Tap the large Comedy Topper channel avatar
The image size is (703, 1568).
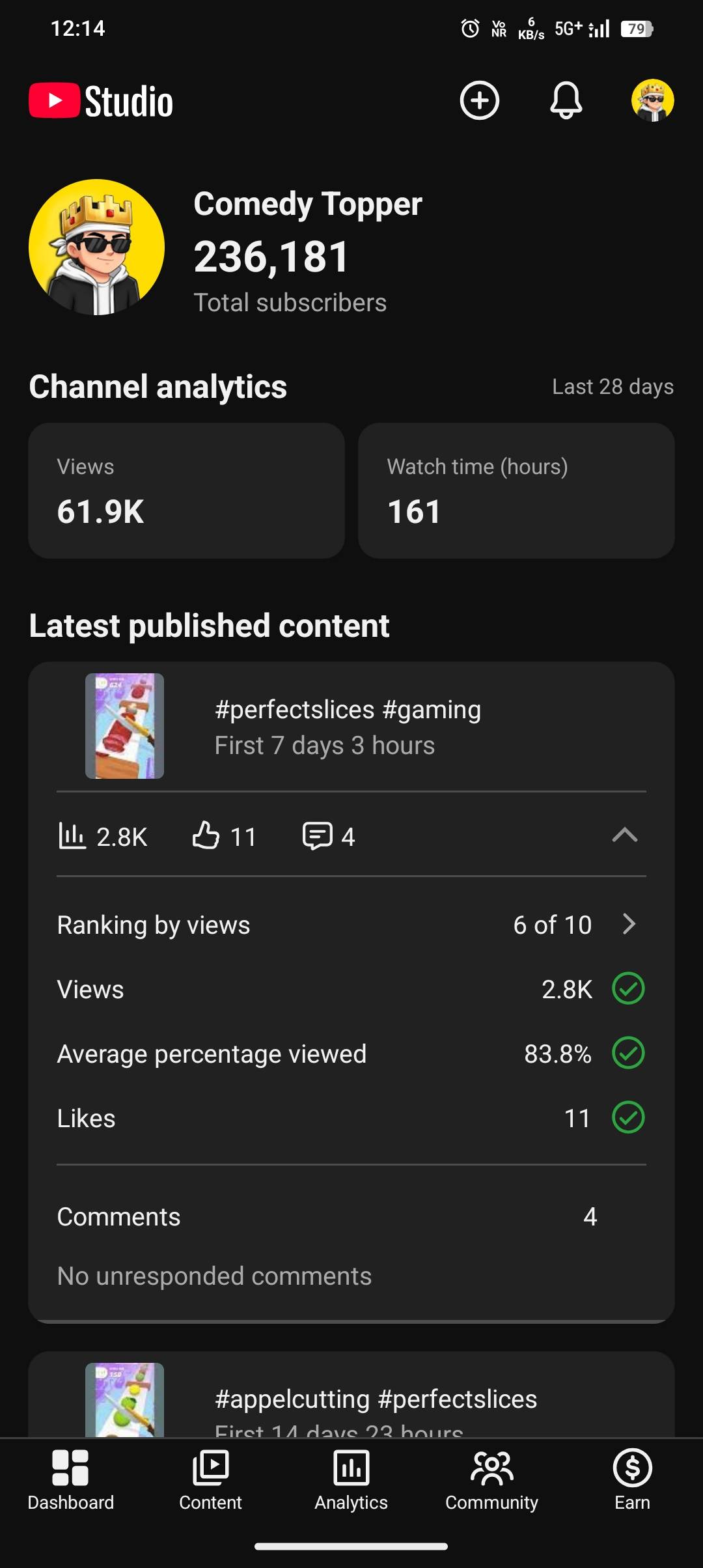97,247
